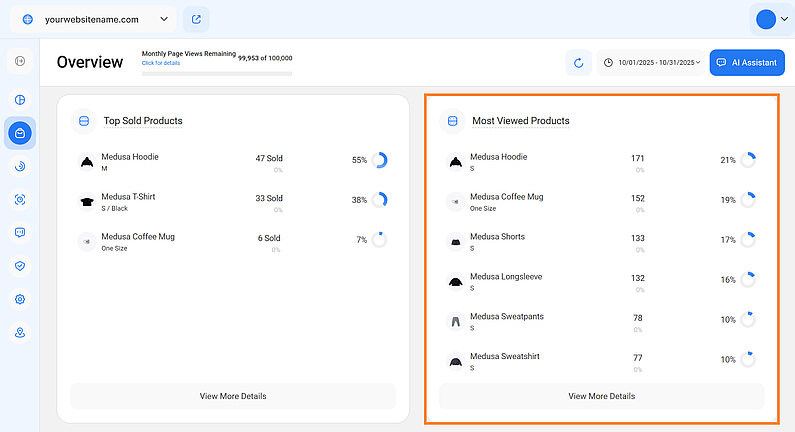Open the user profile avatar dropdown
Screen dimensions: 795x432
771,19
